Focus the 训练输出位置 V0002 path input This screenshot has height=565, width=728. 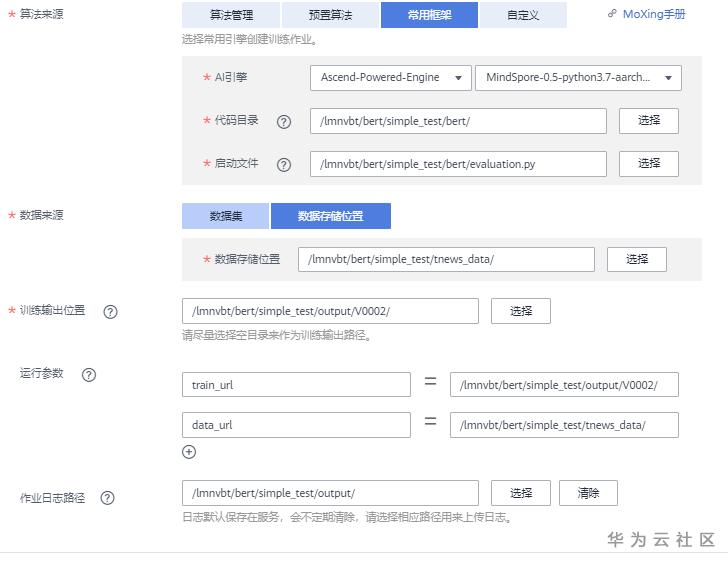coord(330,311)
